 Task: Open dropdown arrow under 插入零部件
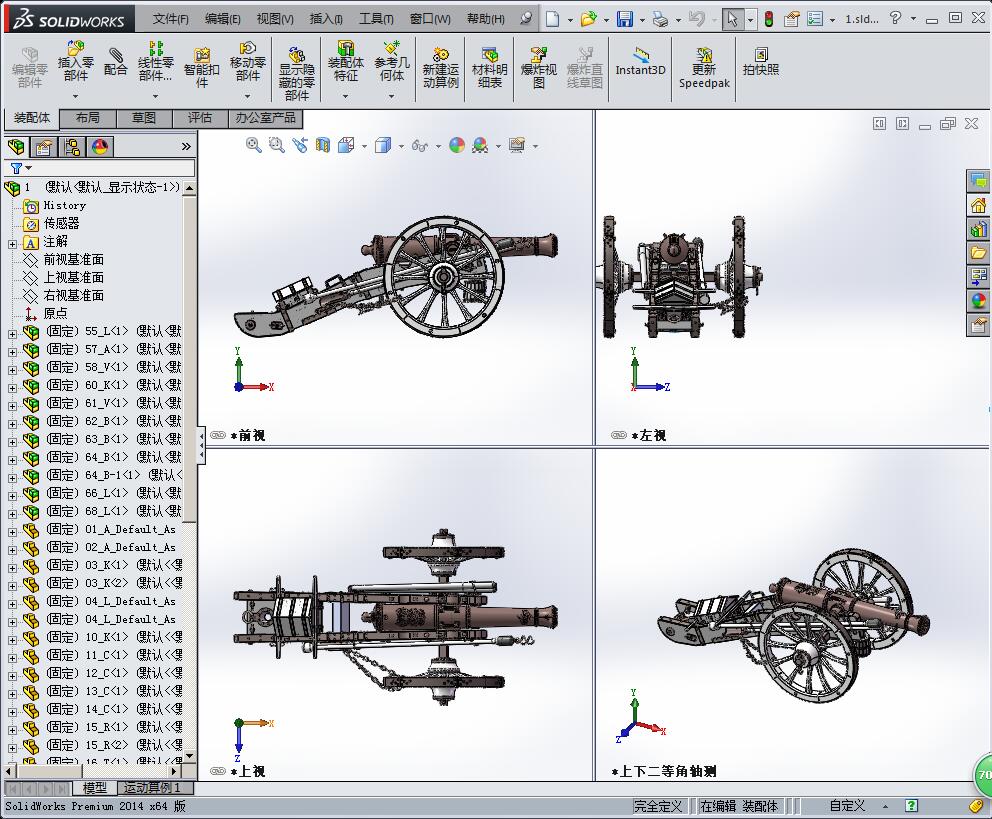coord(75,97)
